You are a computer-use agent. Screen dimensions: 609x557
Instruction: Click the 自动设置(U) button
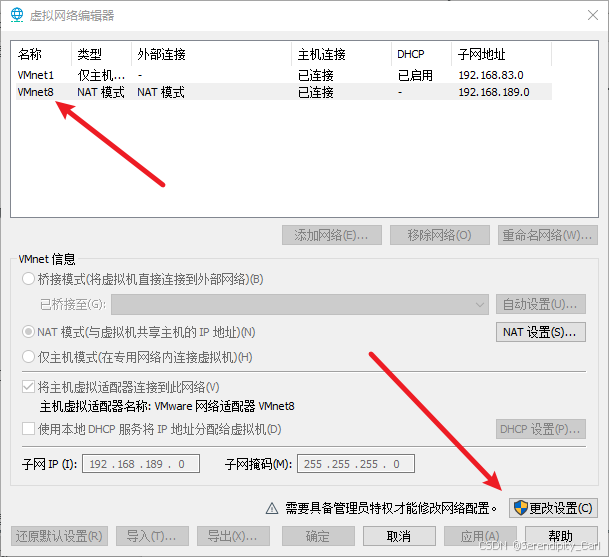pos(541,304)
